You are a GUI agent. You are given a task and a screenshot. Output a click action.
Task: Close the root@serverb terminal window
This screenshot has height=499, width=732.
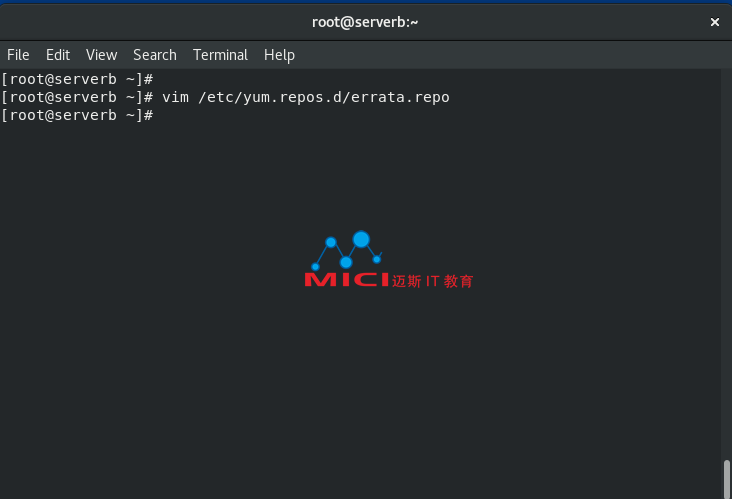click(714, 22)
